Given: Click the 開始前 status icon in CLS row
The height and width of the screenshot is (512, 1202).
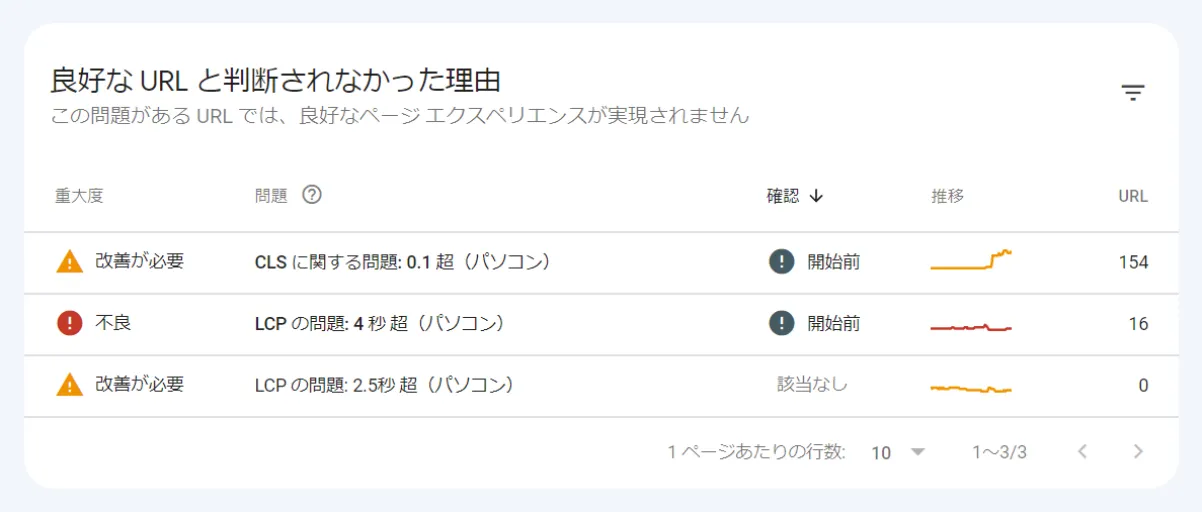Looking at the screenshot, I should (781, 262).
